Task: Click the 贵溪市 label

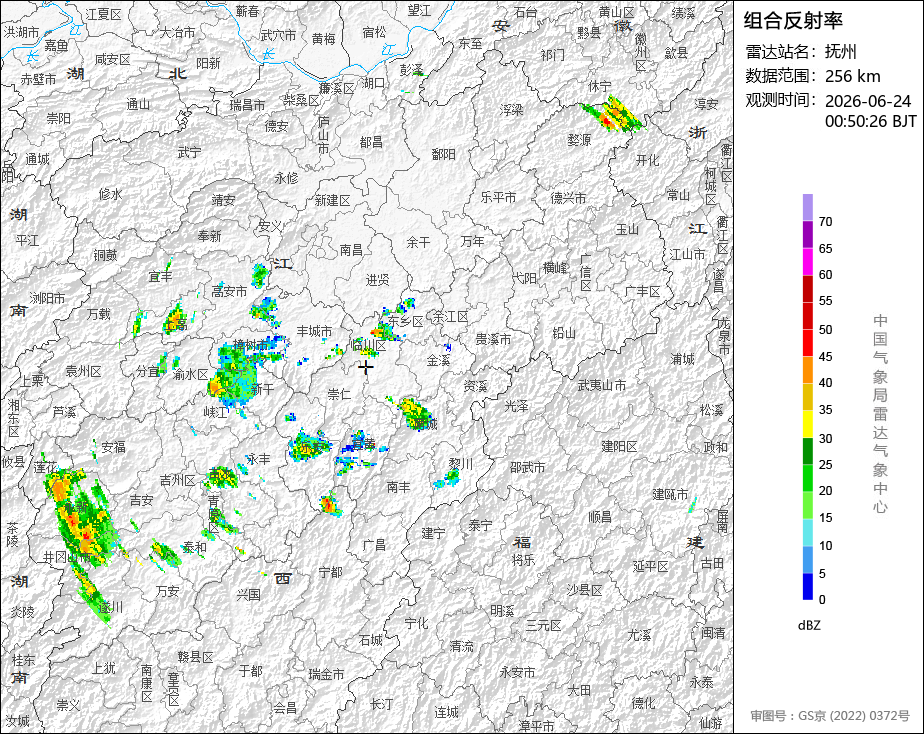Action: pos(493,339)
